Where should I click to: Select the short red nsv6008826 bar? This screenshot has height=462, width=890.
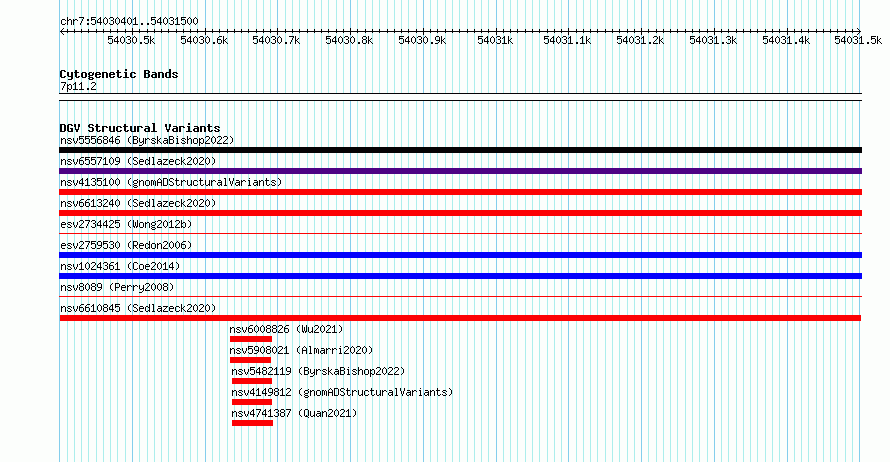tap(251, 339)
